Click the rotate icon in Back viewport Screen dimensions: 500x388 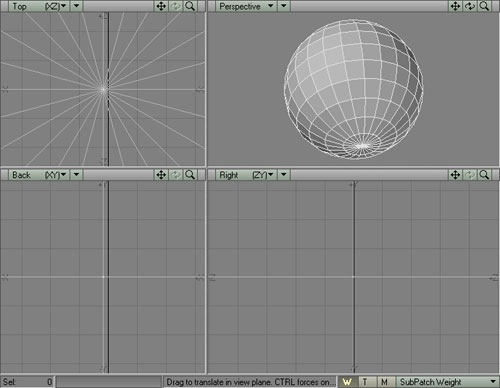point(176,175)
